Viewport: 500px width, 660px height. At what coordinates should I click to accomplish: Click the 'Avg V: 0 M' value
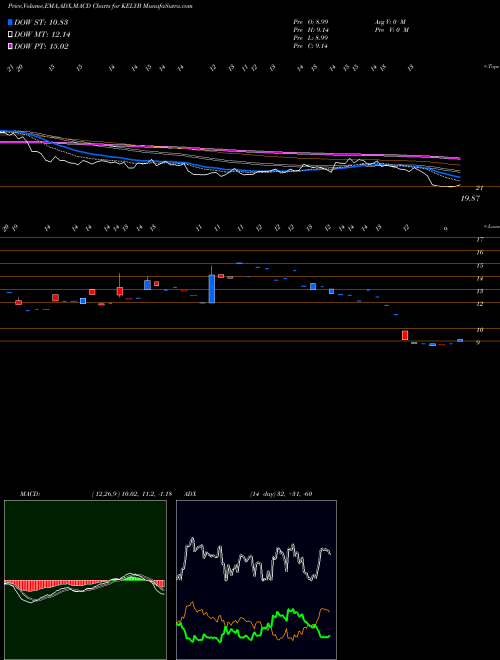pos(390,21)
